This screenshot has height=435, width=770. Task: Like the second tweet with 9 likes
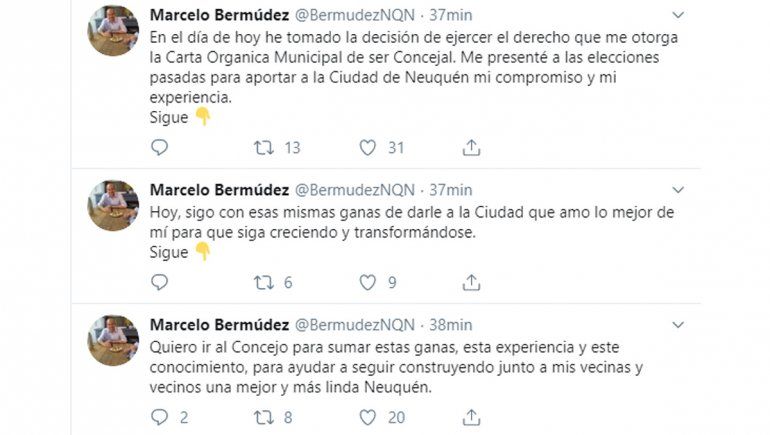click(368, 283)
